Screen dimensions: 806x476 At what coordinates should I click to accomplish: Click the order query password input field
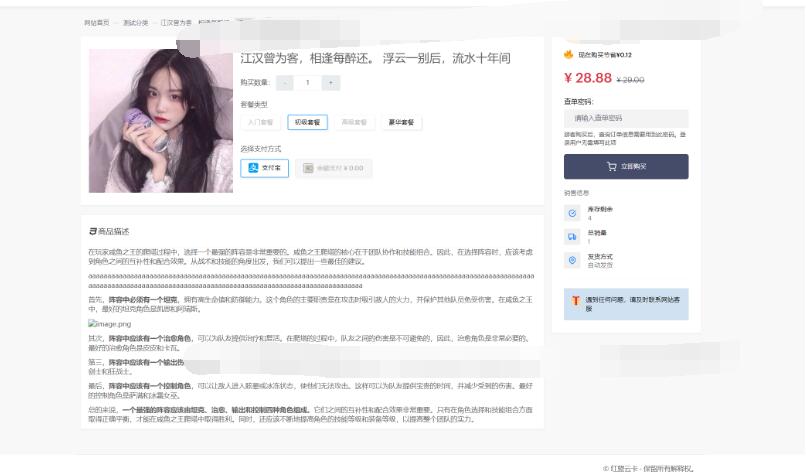click(625, 118)
